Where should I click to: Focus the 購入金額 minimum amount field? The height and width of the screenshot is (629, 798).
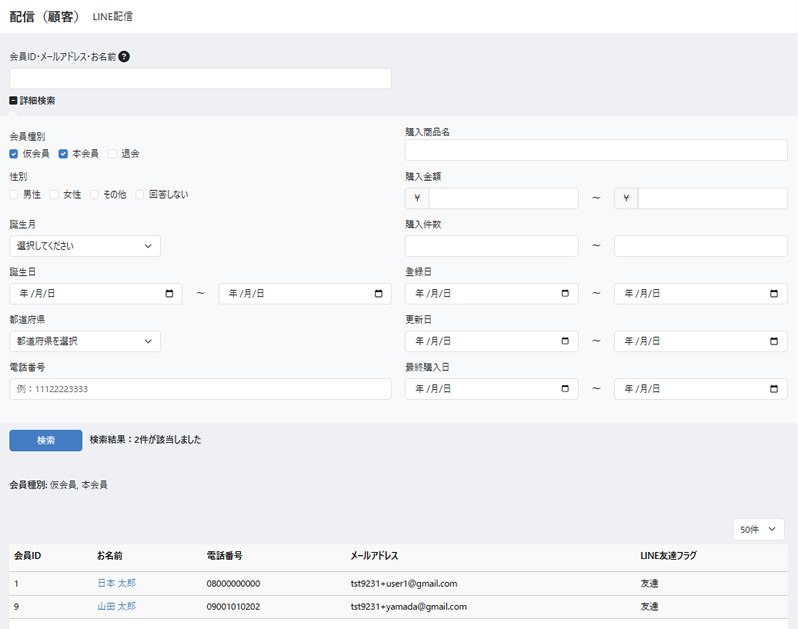click(x=503, y=198)
